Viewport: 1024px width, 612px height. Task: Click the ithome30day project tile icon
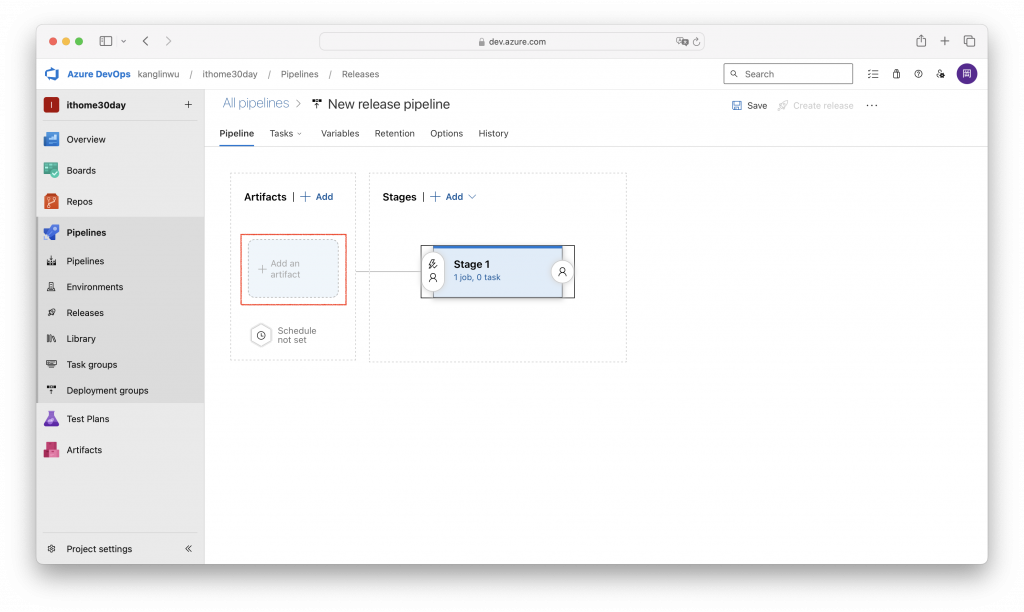52,105
